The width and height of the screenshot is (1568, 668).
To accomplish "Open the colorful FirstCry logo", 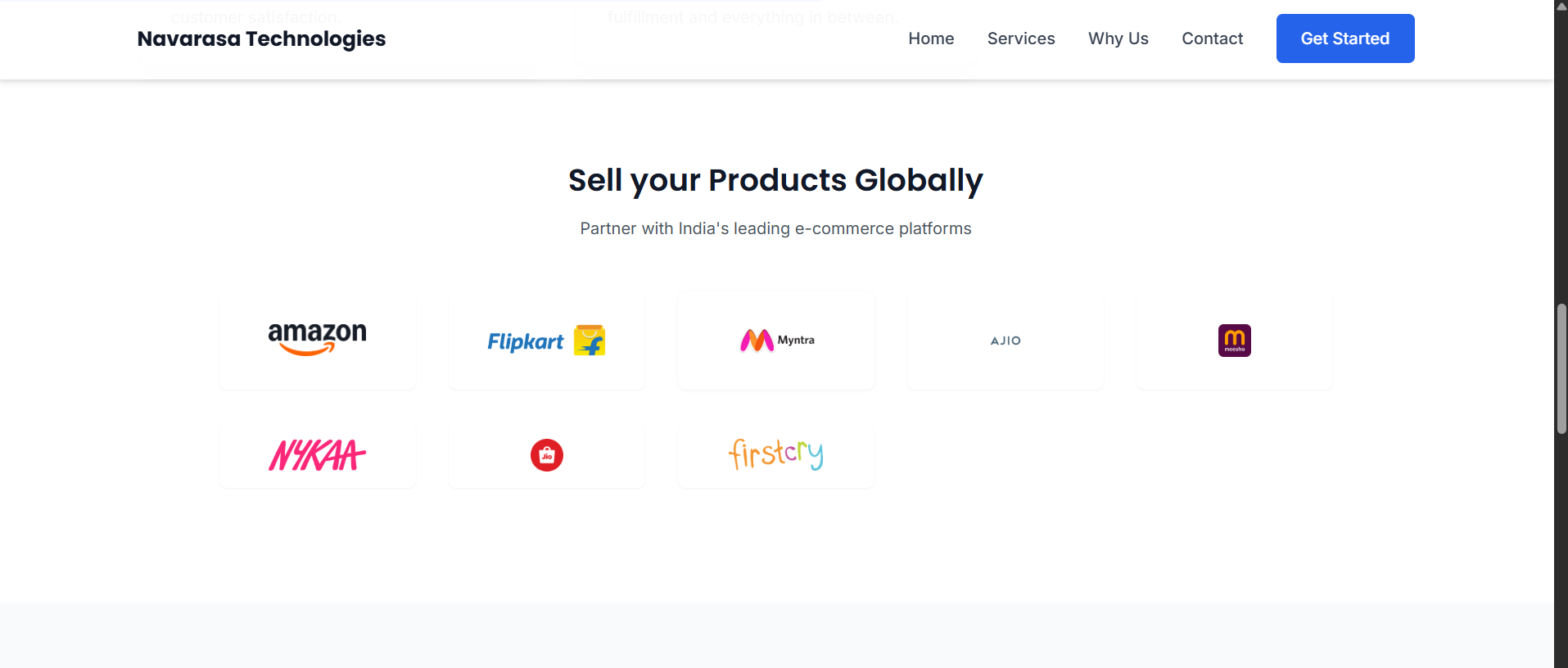I will point(776,454).
